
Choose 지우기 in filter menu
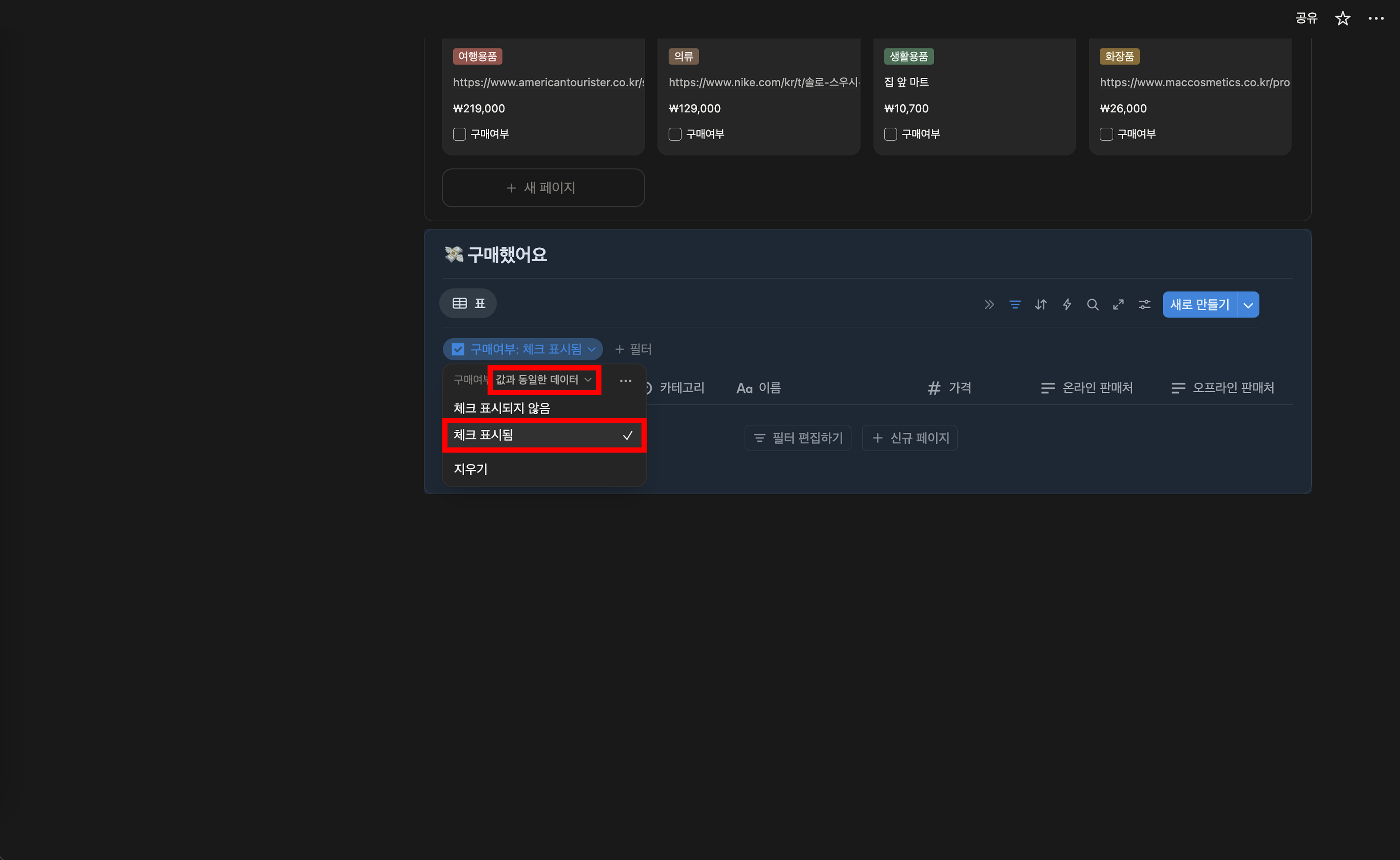coord(470,469)
